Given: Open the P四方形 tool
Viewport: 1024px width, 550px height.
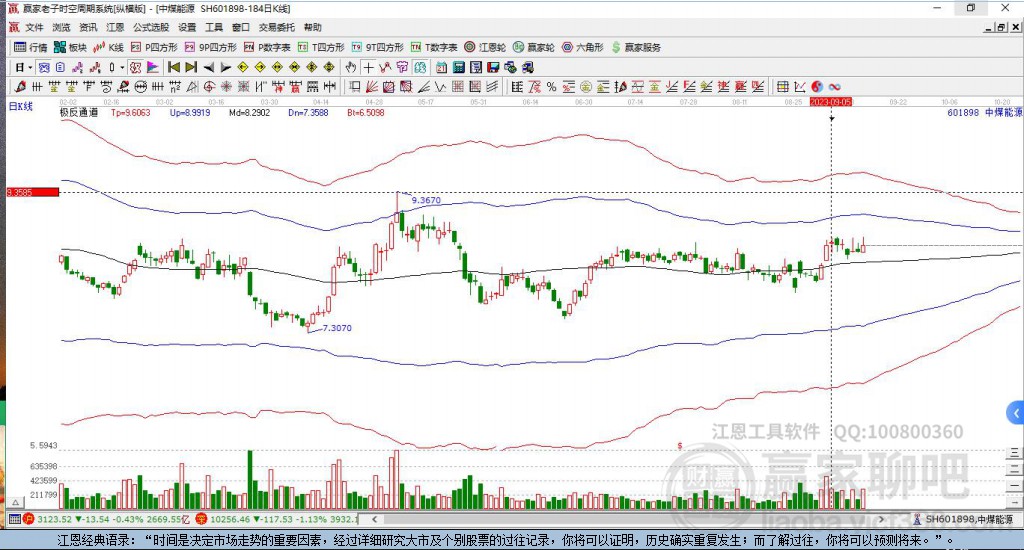Looking at the screenshot, I should tap(154, 47).
